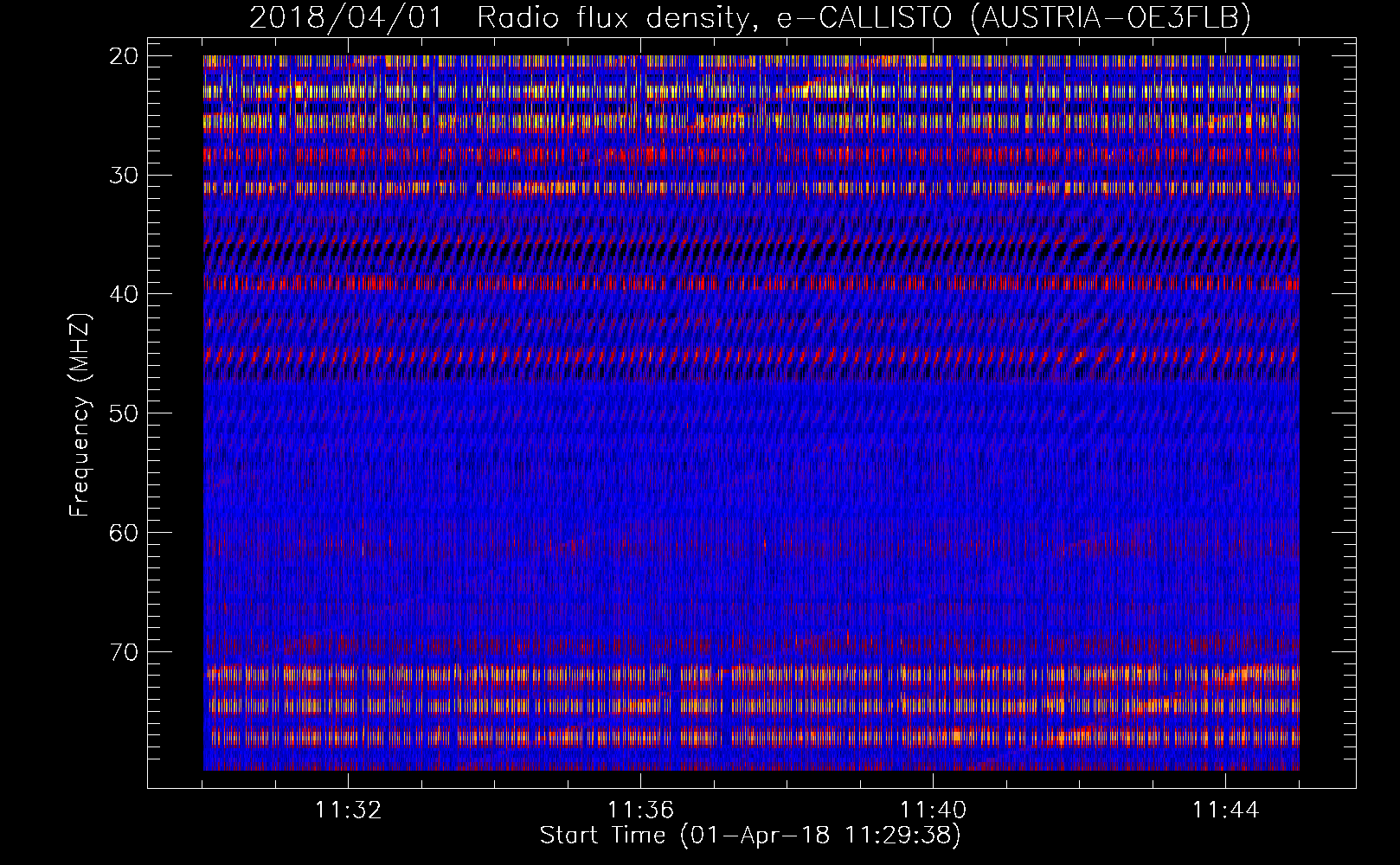Click the e-CALLISTO label in title
This screenshot has width=1400, height=865.
[x=864, y=17]
